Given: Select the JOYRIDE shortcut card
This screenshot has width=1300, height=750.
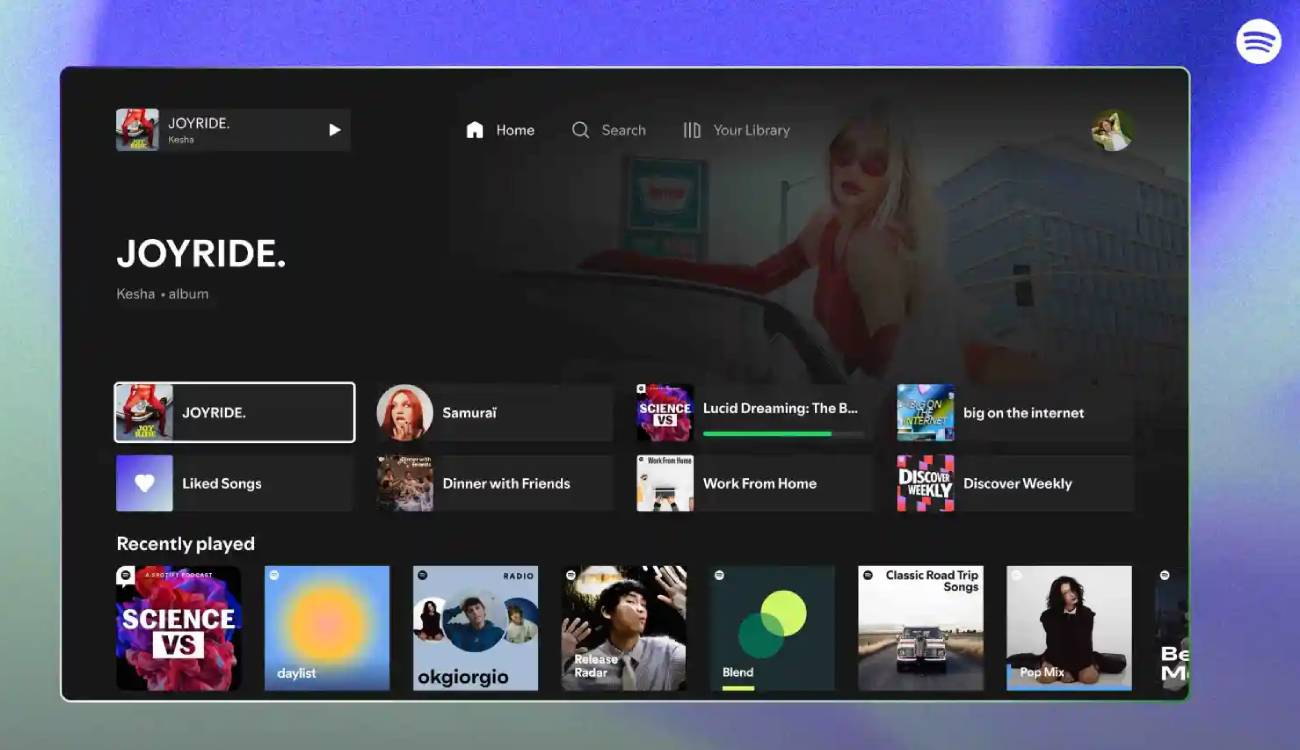Looking at the screenshot, I should pyautogui.click(x=233, y=412).
